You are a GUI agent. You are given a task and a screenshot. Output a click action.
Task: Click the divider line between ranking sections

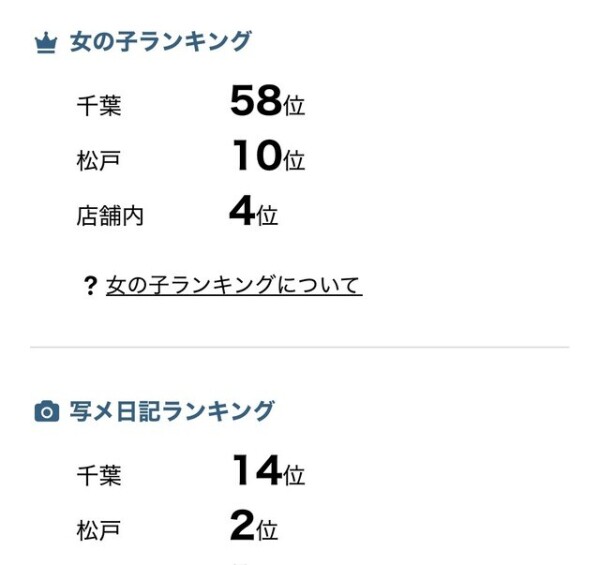[300, 347]
